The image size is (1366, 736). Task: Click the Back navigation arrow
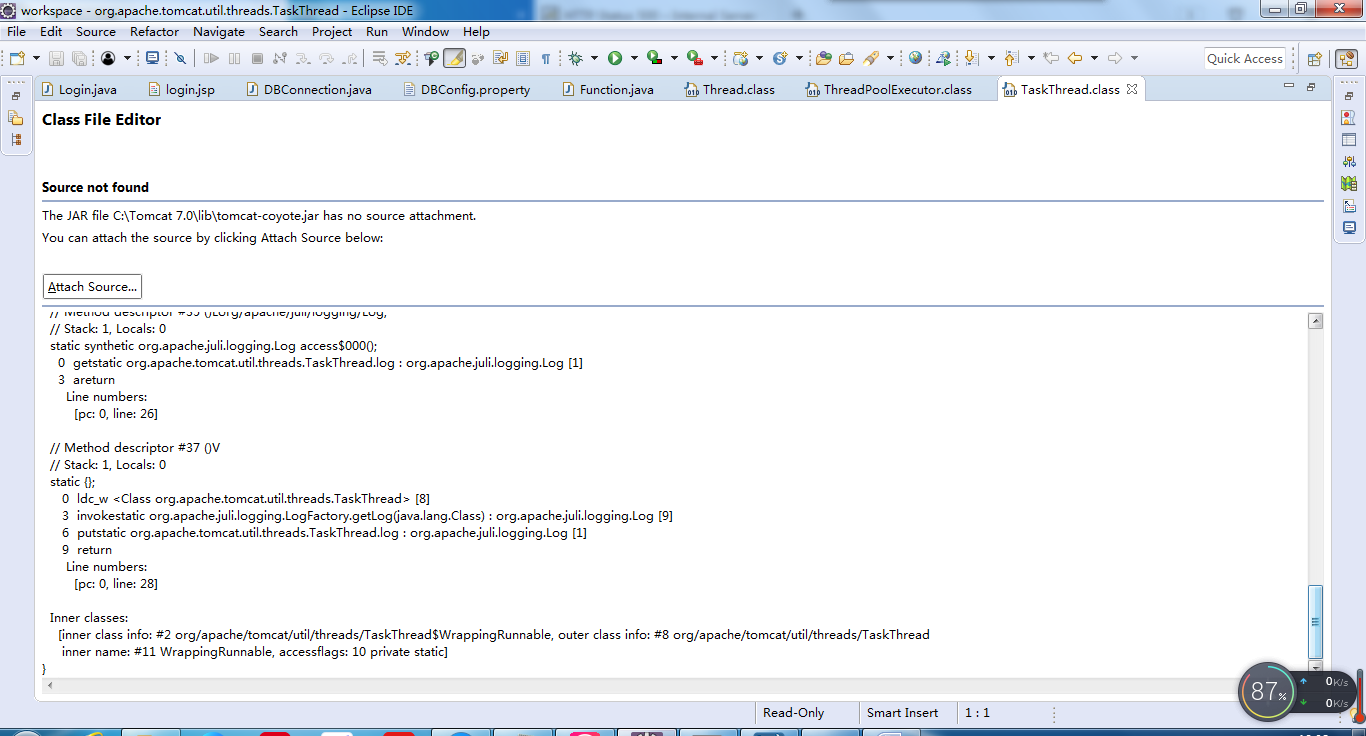1075,58
